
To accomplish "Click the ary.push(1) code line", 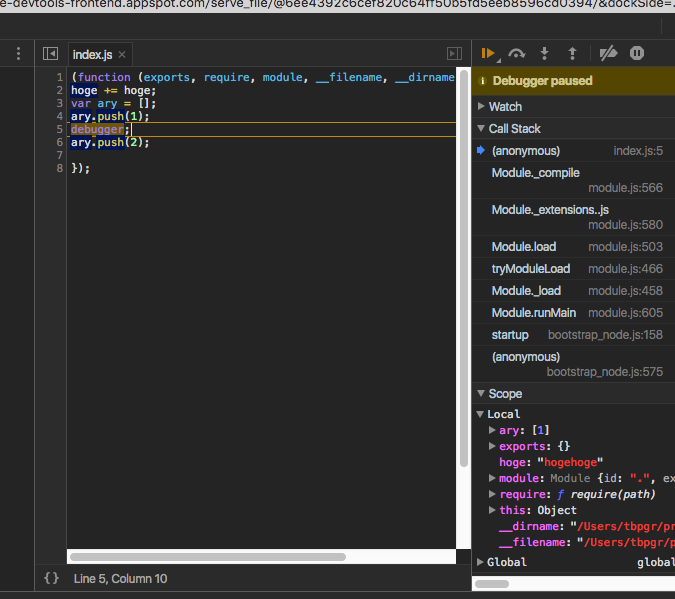I will click(x=110, y=116).
